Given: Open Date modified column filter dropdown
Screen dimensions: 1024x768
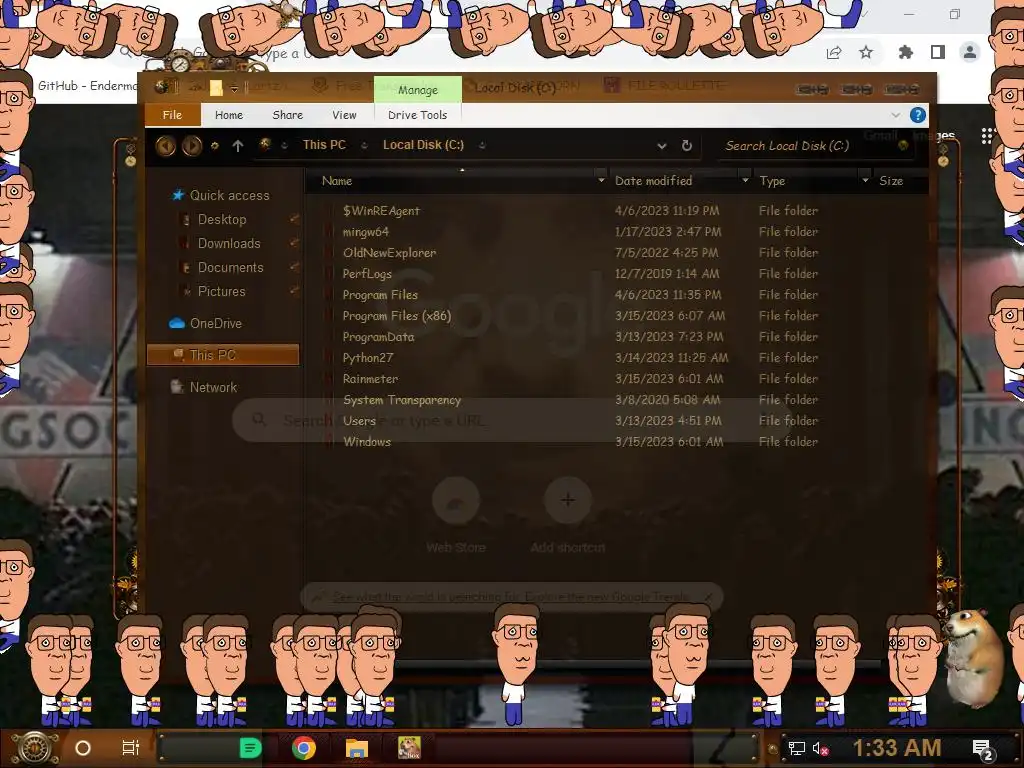Looking at the screenshot, I should 745,180.
